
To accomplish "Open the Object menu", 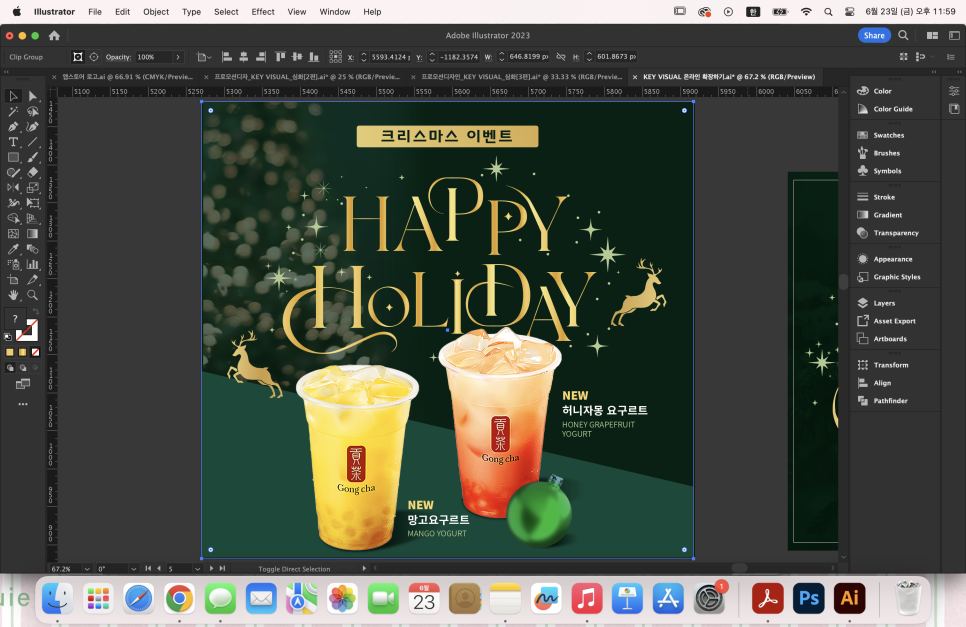I will pyautogui.click(x=156, y=12).
